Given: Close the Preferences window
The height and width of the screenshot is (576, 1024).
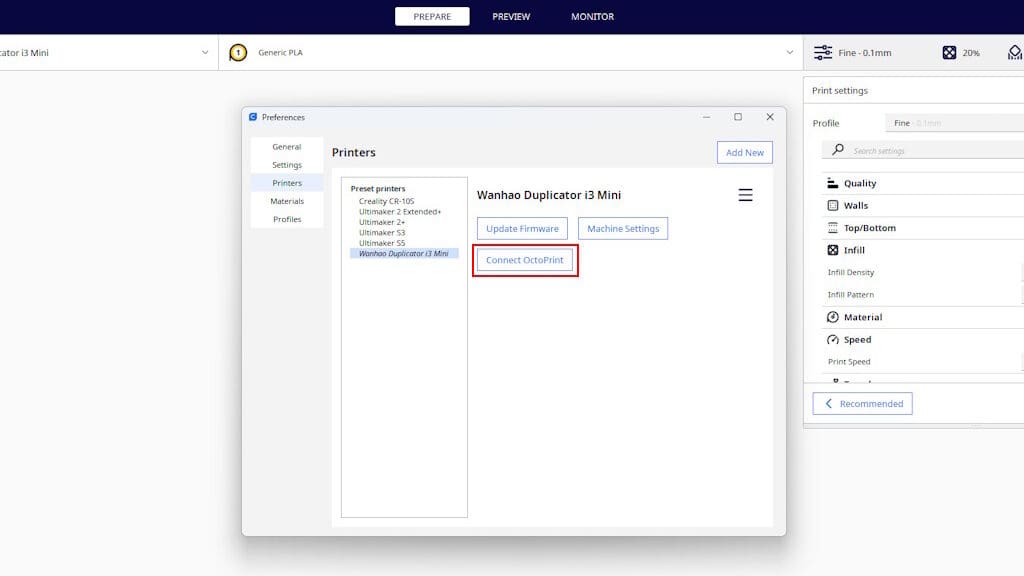Looking at the screenshot, I should pyautogui.click(x=770, y=117).
